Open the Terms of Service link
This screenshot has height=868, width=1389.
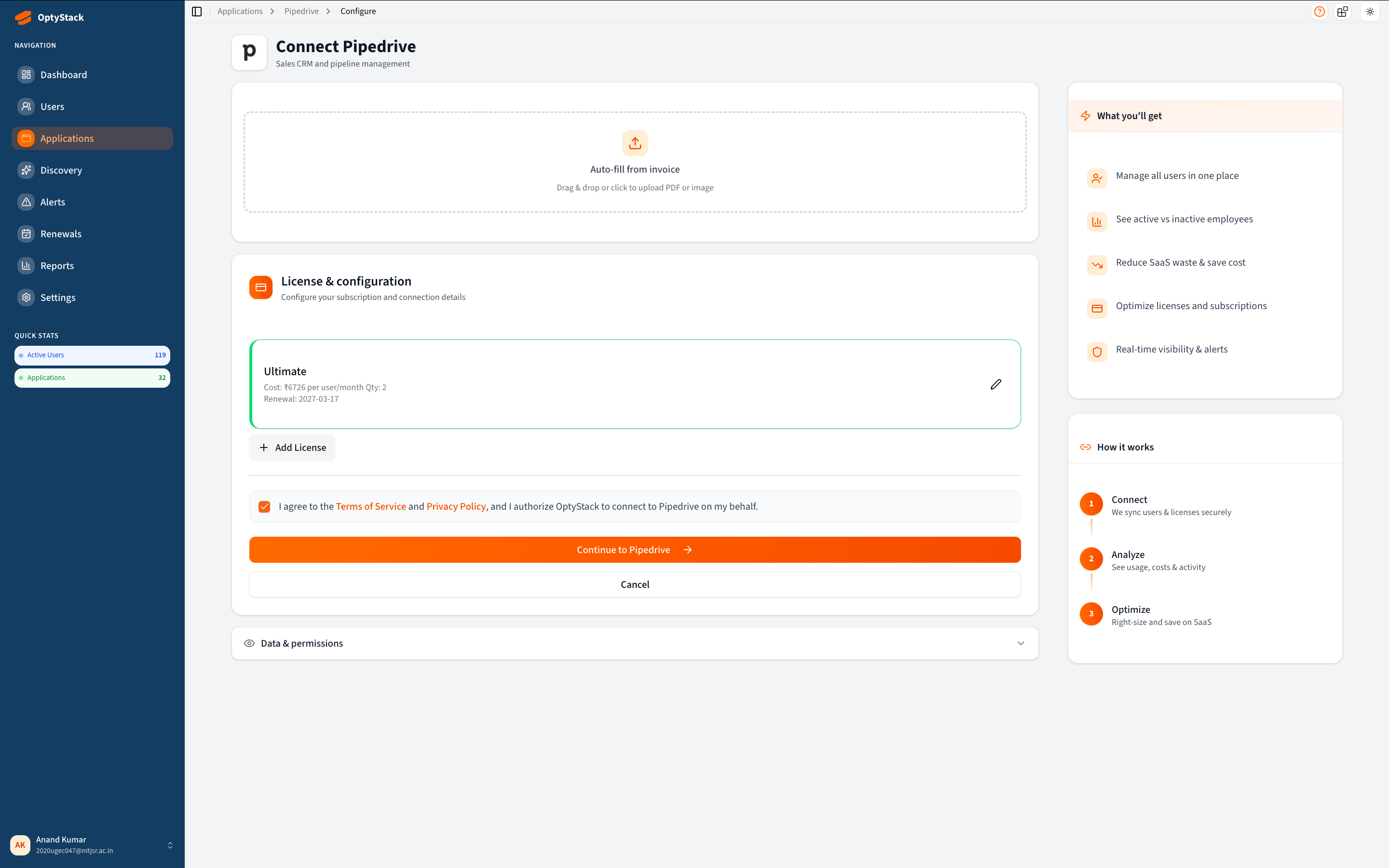tap(371, 506)
